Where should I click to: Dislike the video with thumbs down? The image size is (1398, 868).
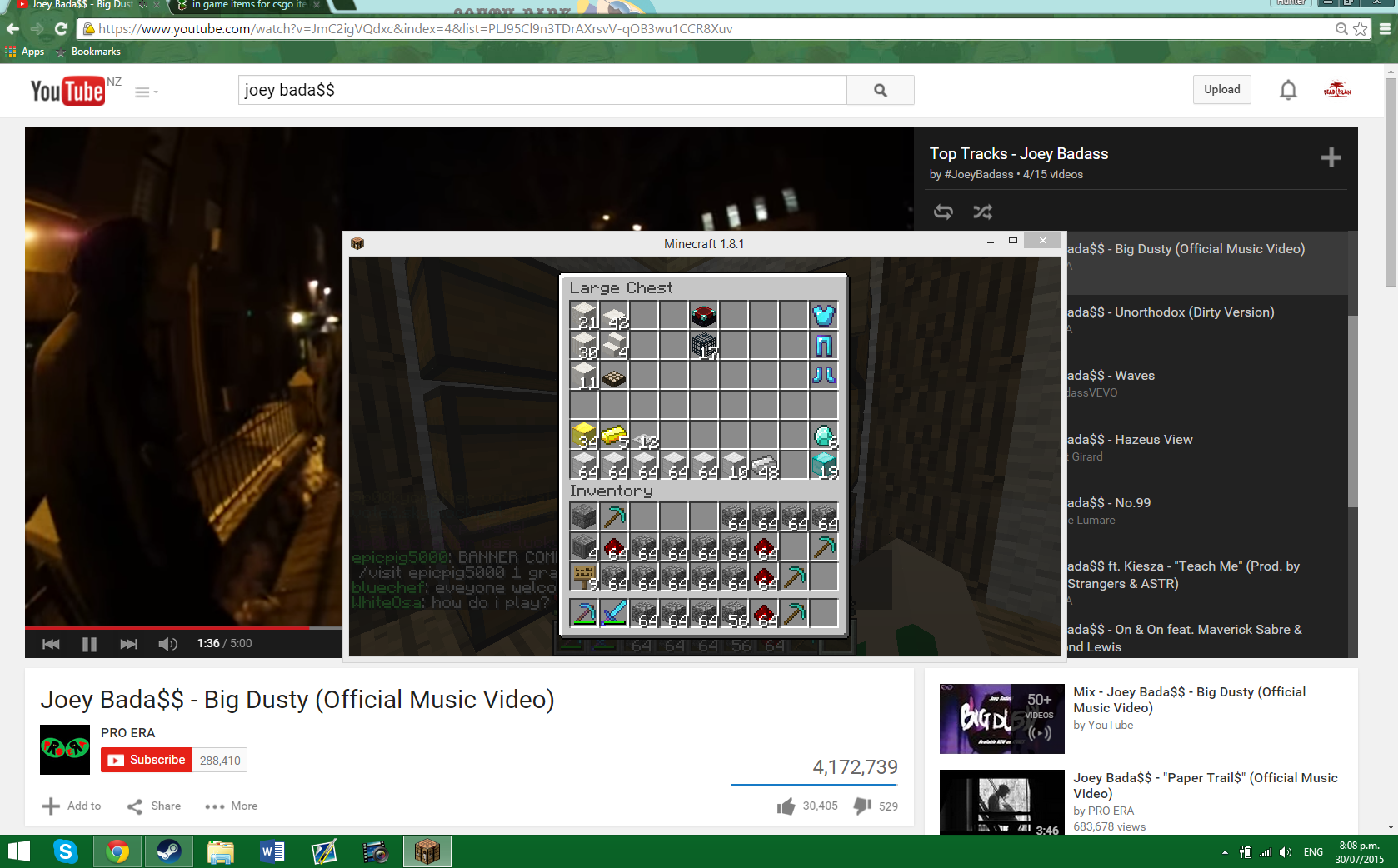(x=862, y=806)
